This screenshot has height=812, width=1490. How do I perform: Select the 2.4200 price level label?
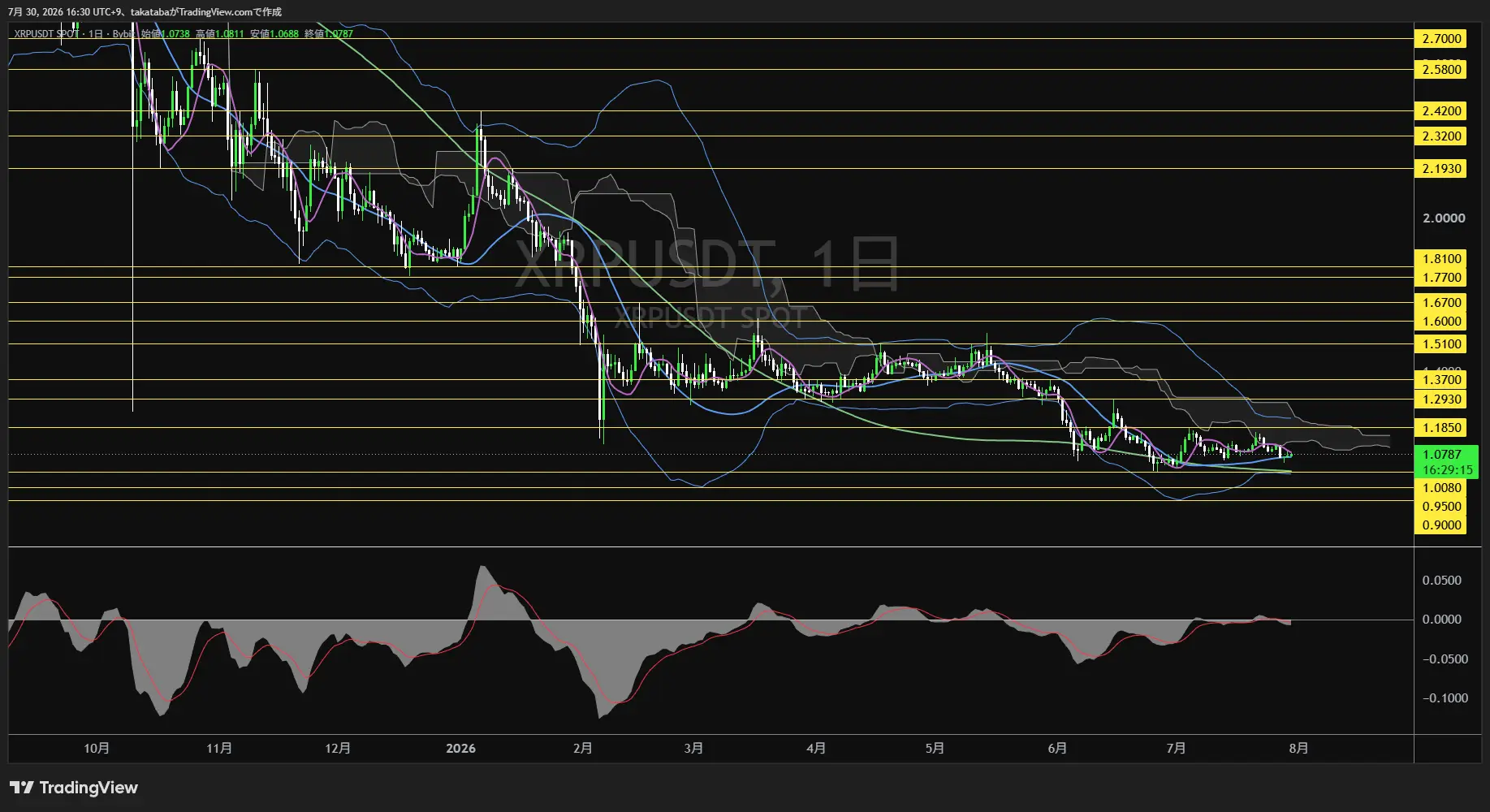click(x=1441, y=110)
